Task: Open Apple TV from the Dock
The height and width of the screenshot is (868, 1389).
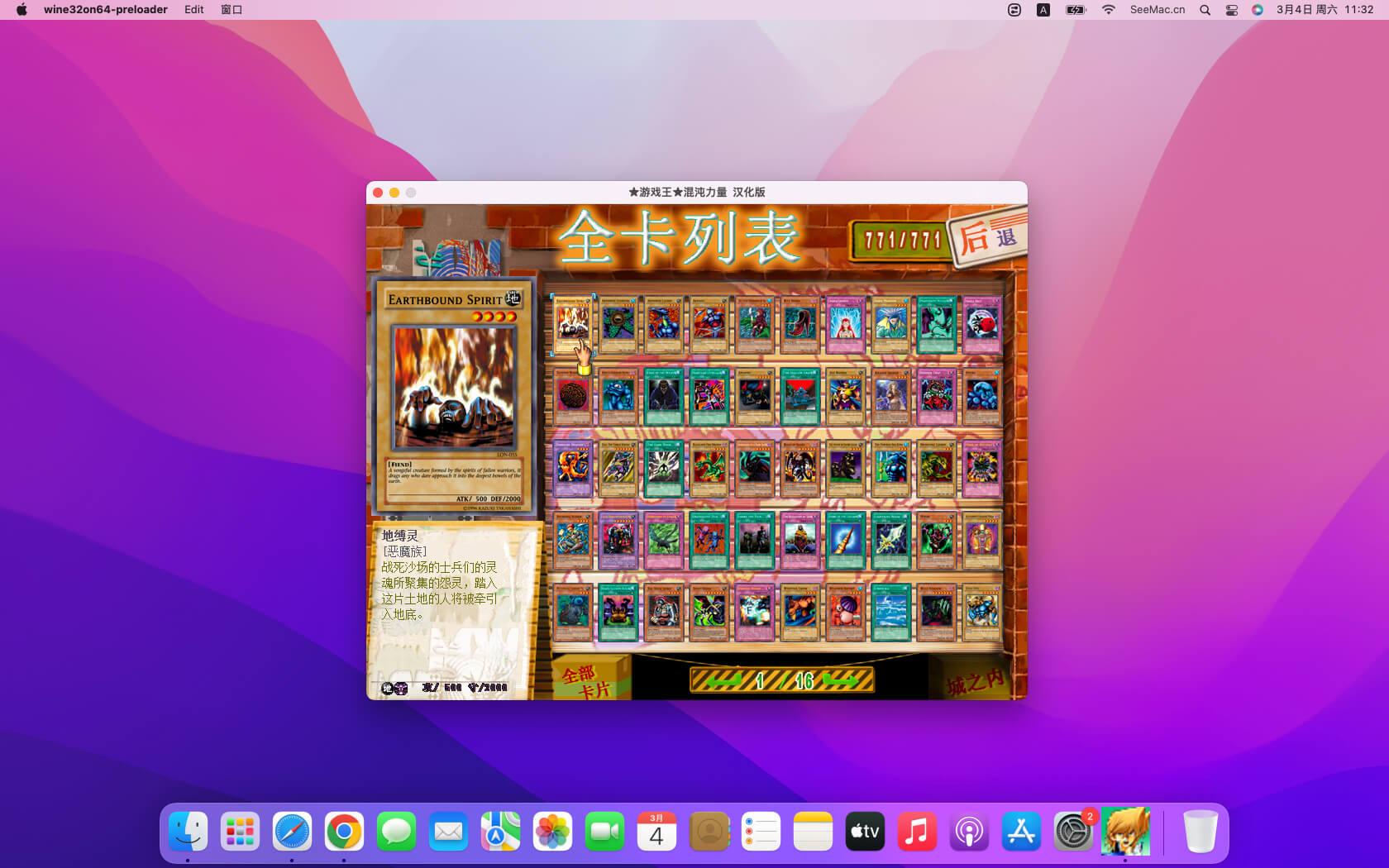Action: [865, 831]
